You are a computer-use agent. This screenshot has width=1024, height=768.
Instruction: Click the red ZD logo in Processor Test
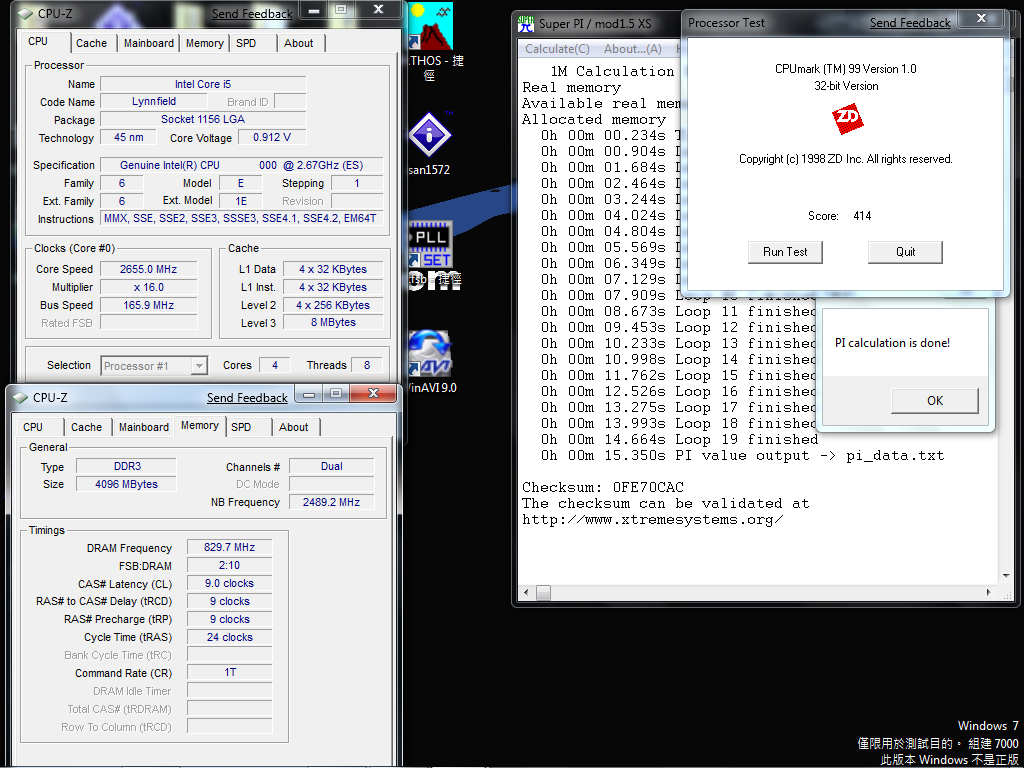tap(847, 120)
